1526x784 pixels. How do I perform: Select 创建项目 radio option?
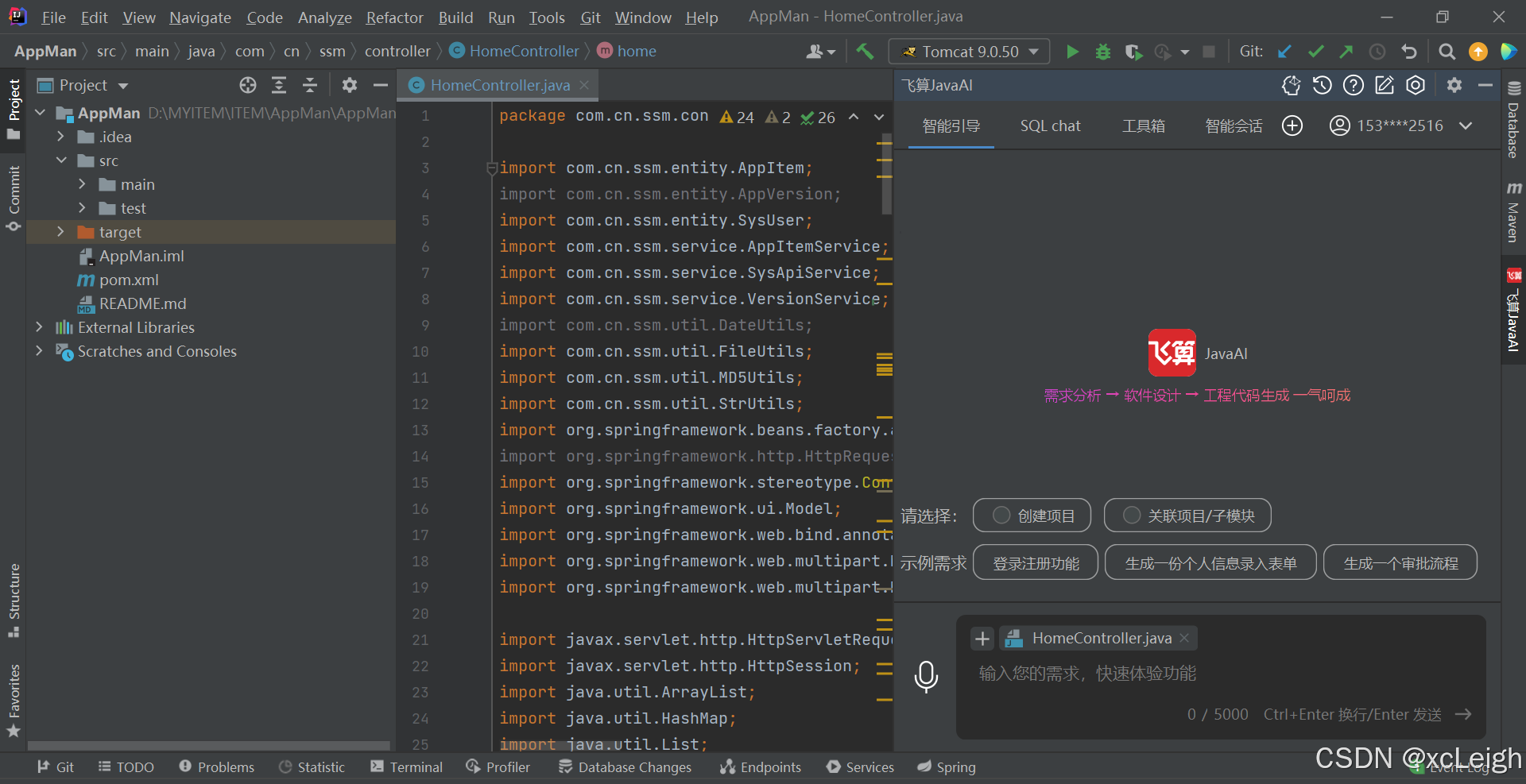1032,516
